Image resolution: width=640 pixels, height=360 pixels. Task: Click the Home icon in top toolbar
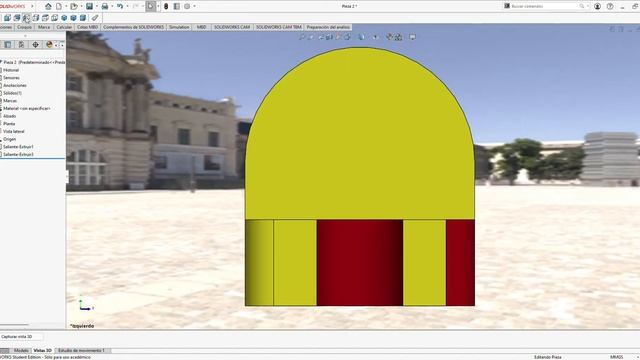click(x=48, y=6)
